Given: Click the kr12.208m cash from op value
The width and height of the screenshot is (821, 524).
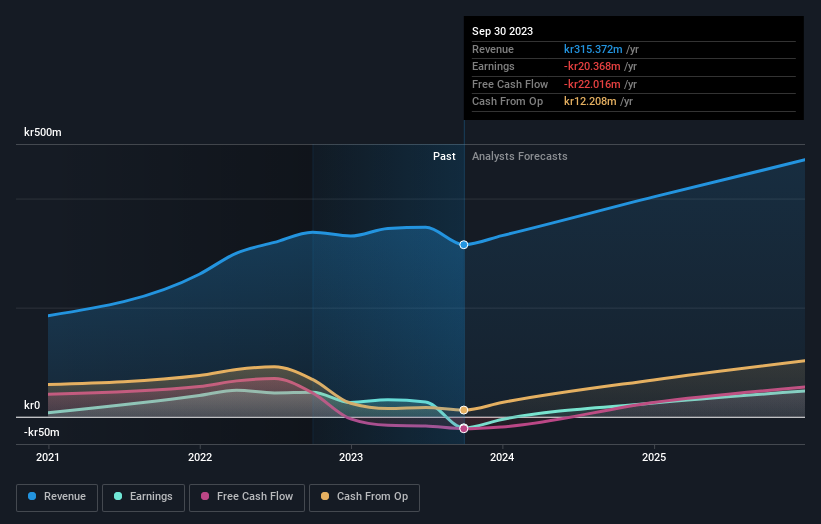Looking at the screenshot, I should point(590,102).
